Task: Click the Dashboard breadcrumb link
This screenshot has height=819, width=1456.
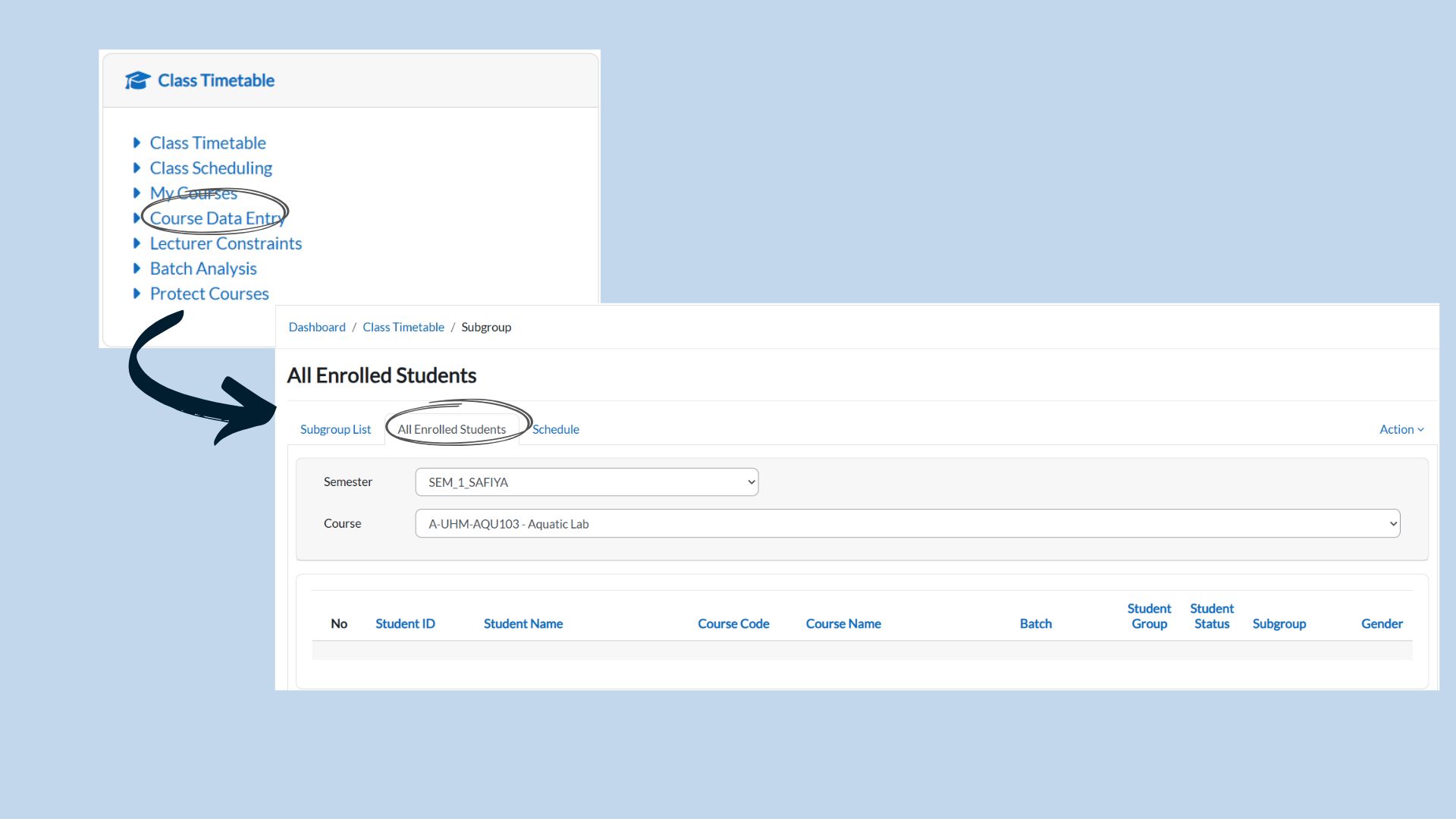Action: pos(316,327)
